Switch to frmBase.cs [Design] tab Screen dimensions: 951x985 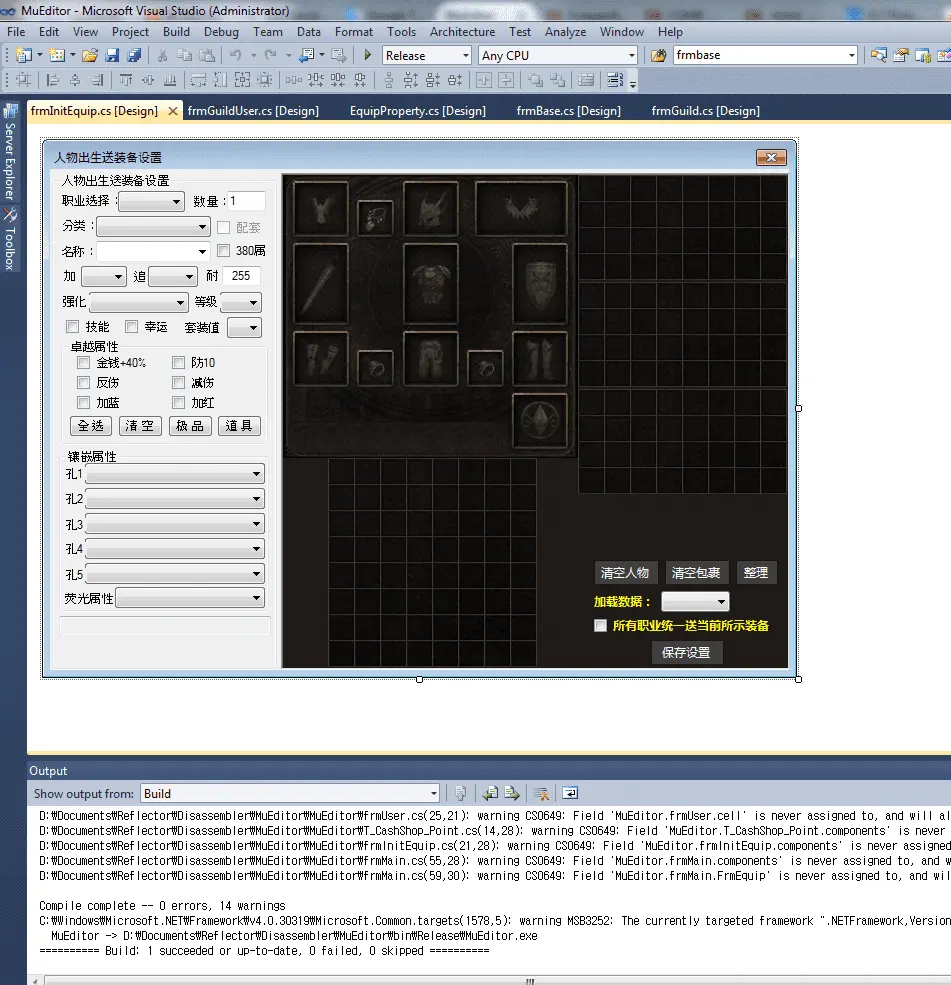tap(568, 111)
